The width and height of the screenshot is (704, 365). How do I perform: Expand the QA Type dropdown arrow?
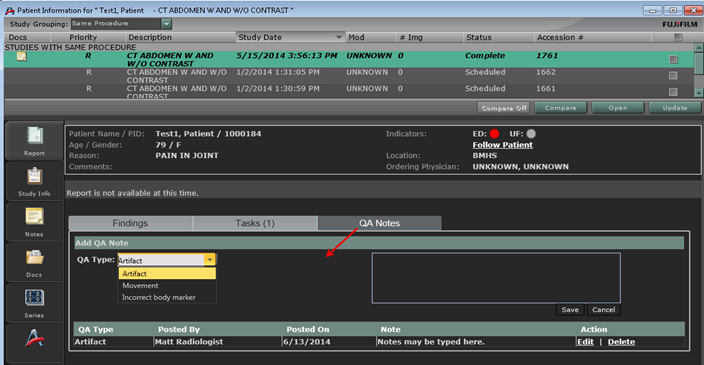[x=210, y=259]
